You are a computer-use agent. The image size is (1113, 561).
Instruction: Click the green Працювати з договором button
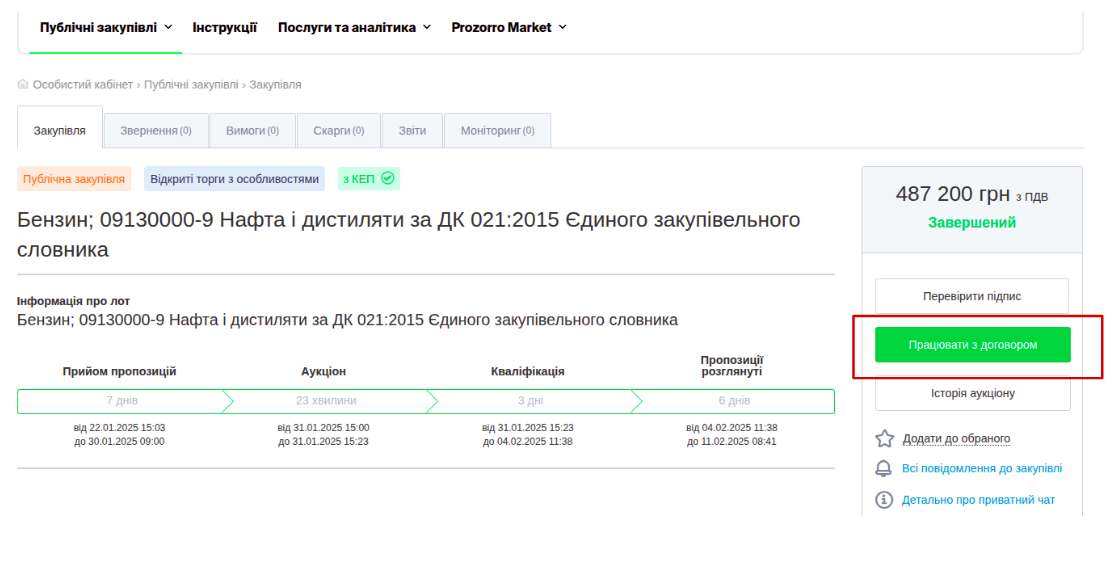972,345
